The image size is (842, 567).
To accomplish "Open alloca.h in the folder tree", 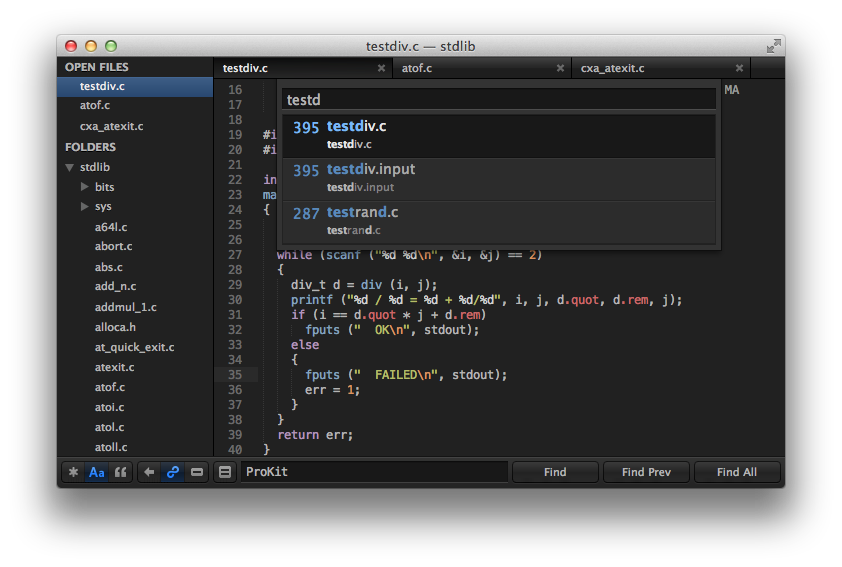I will (x=115, y=327).
